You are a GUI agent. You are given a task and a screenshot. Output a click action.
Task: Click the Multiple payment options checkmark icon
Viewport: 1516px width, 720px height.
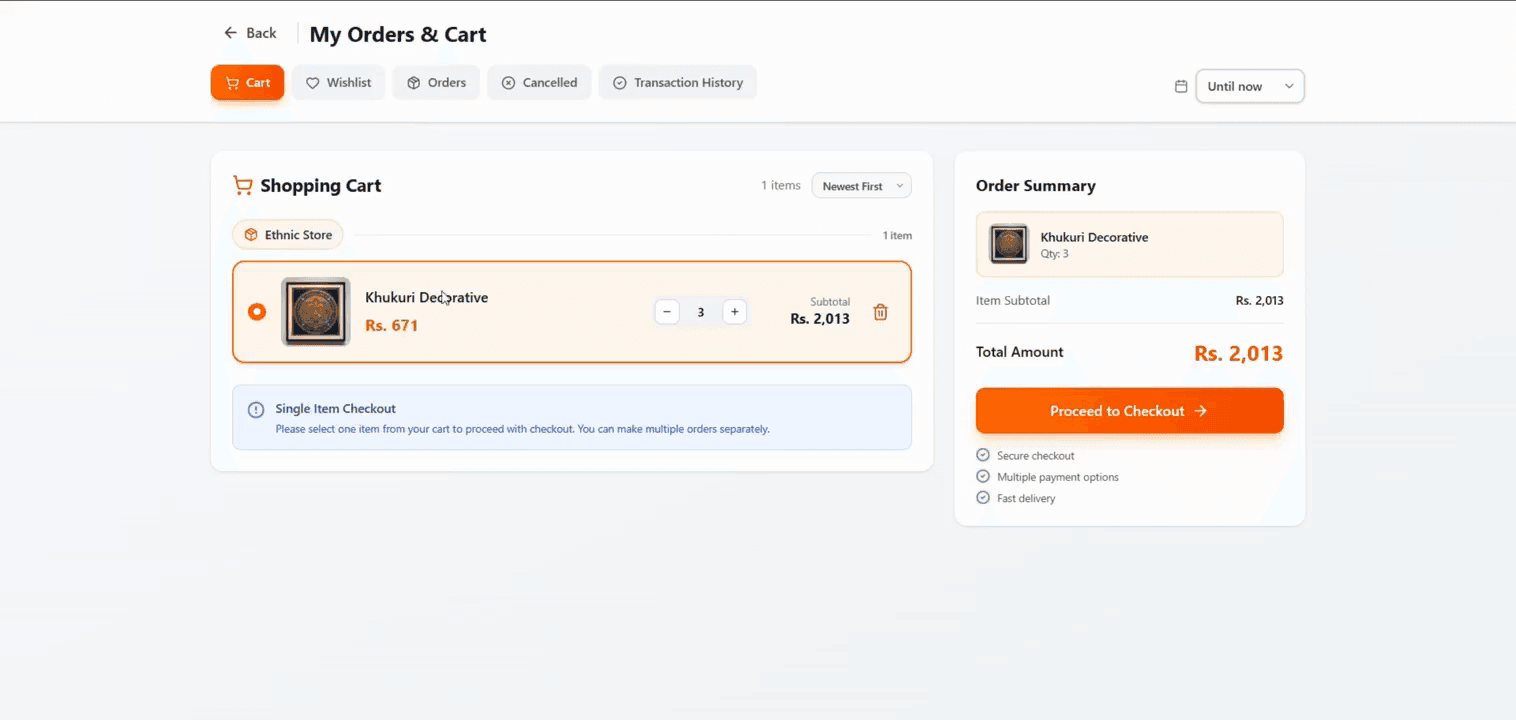(x=983, y=476)
